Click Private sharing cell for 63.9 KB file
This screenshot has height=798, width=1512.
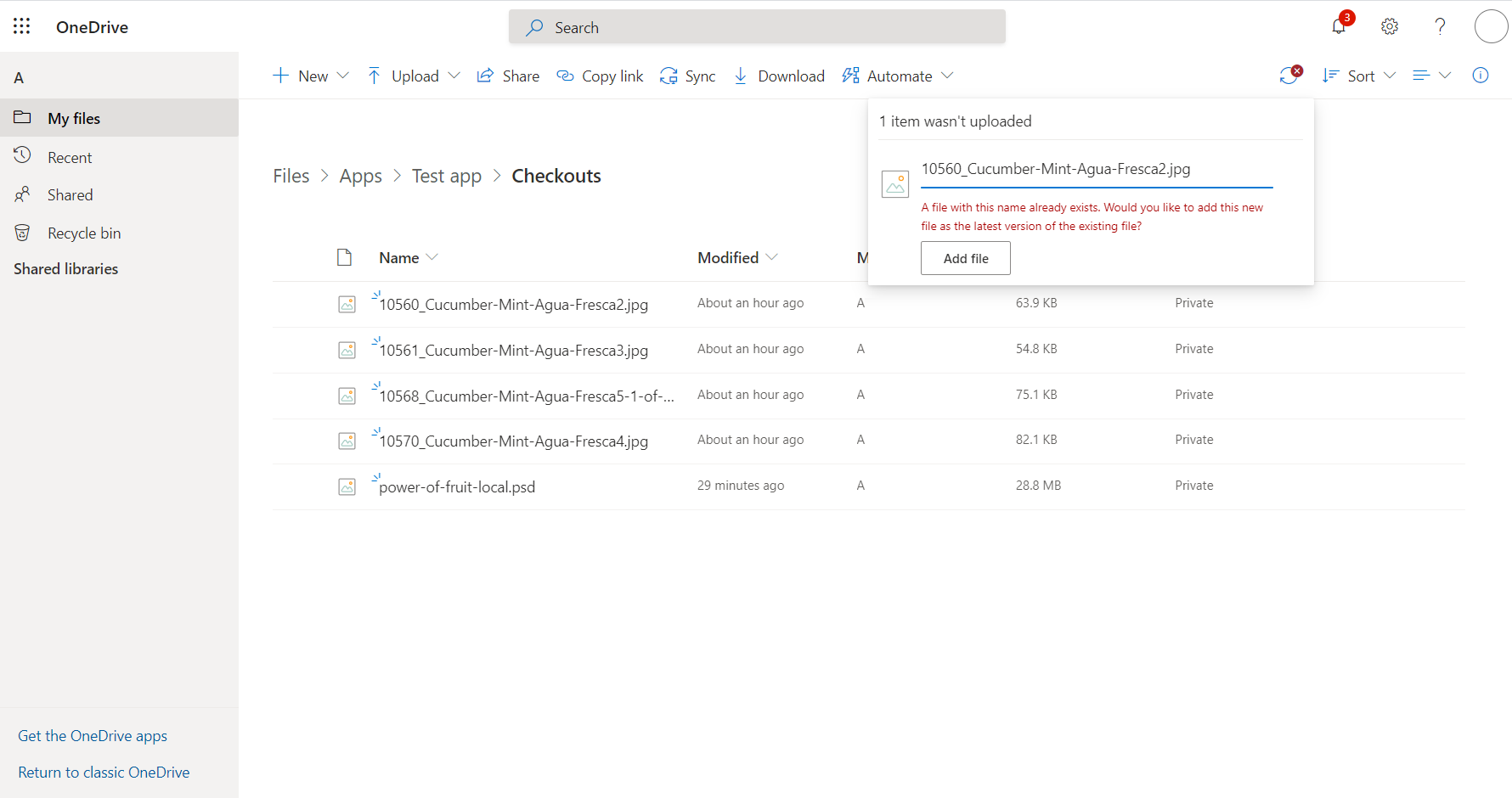pyautogui.click(x=1194, y=303)
